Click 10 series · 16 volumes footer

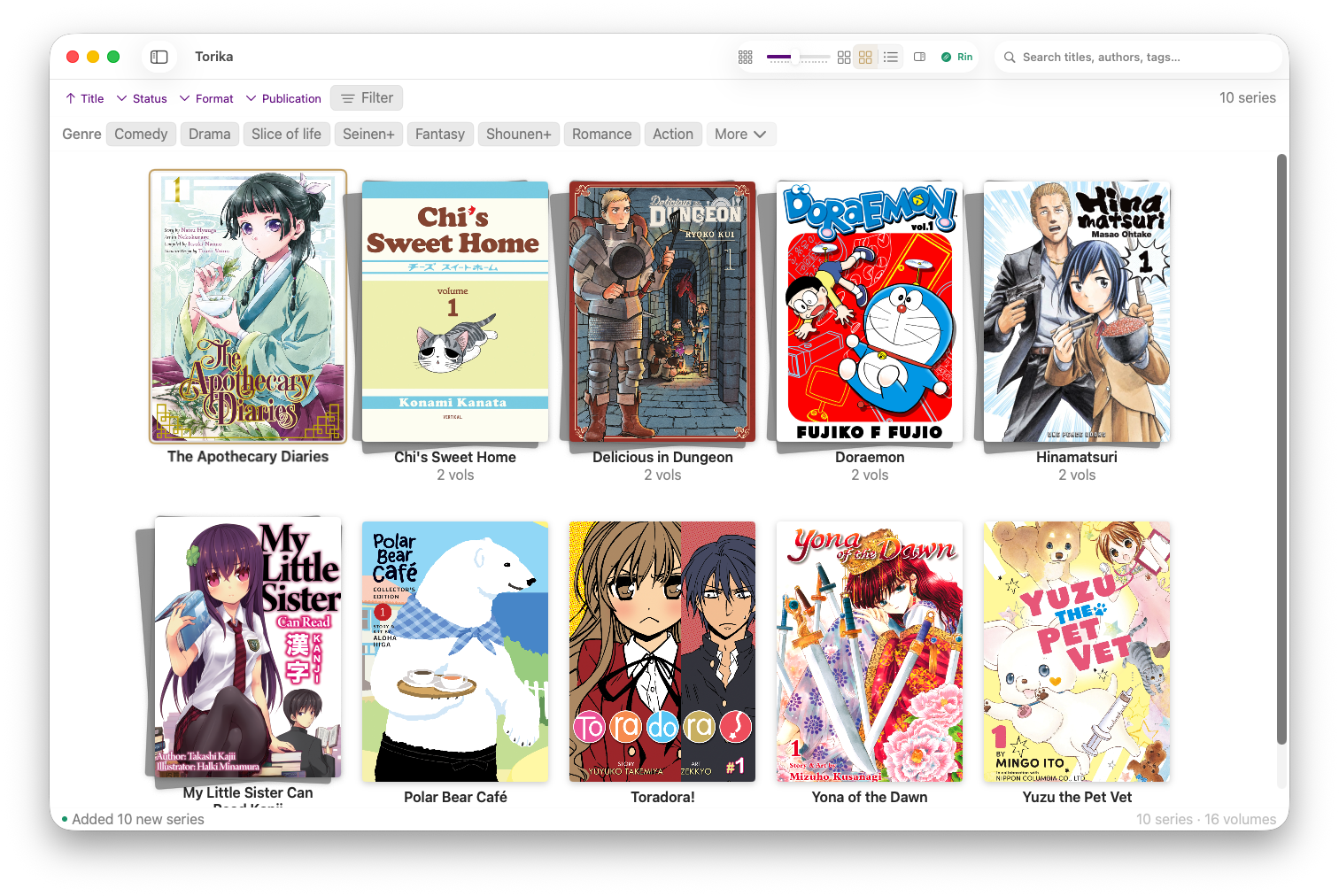click(1206, 820)
